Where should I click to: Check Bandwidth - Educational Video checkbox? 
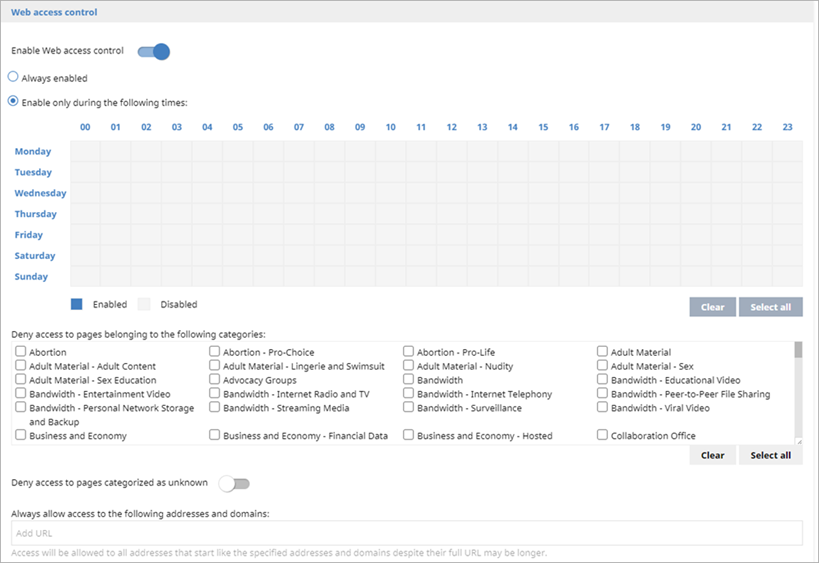602,379
